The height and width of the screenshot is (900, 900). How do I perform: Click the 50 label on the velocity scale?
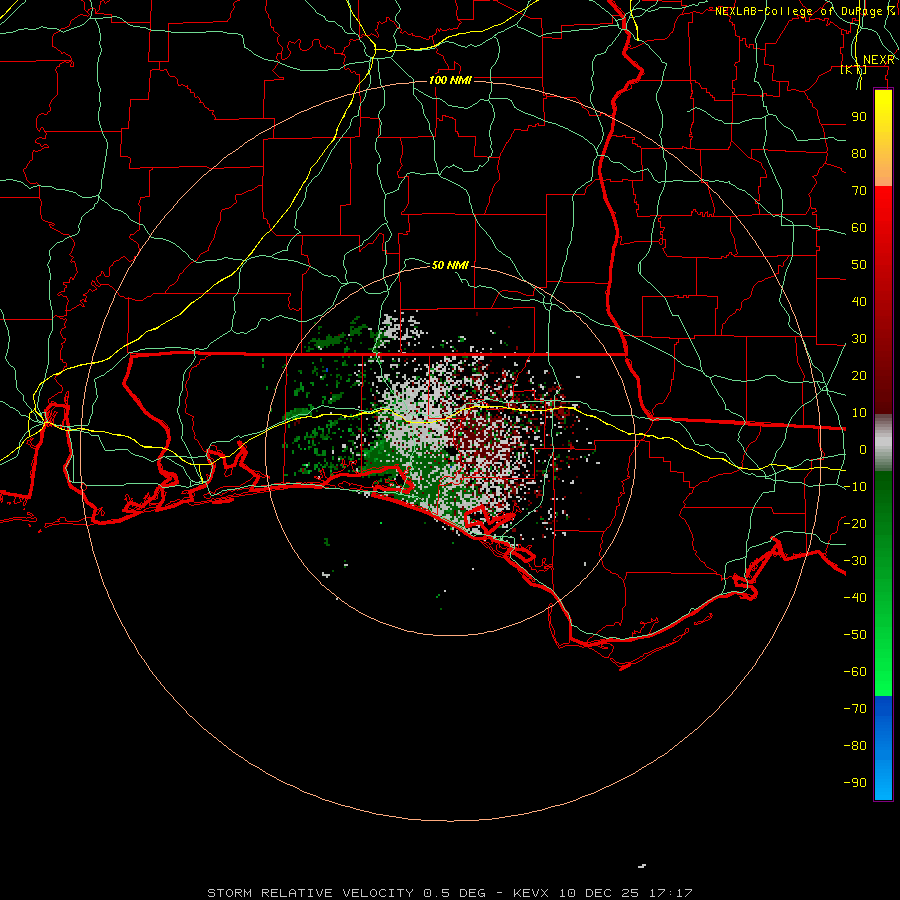[859, 265]
